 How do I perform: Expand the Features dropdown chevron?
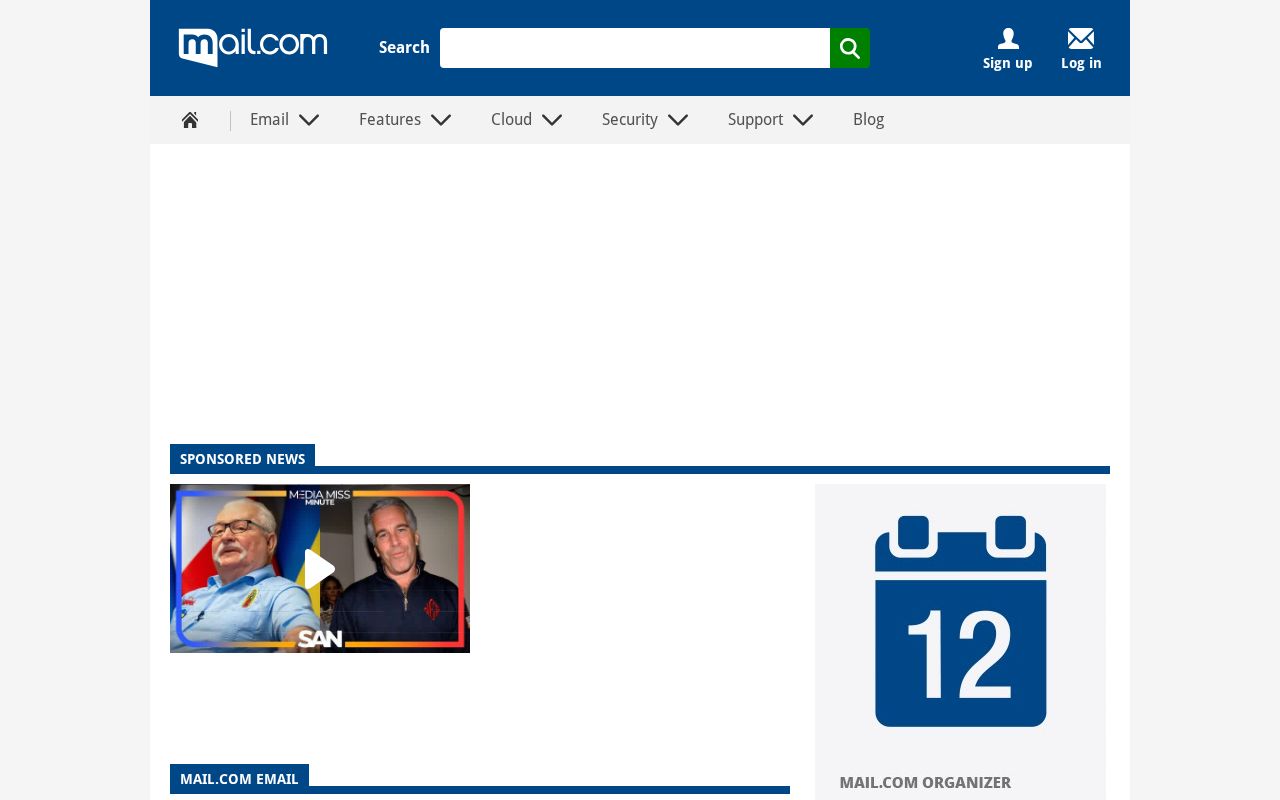(441, 120)
